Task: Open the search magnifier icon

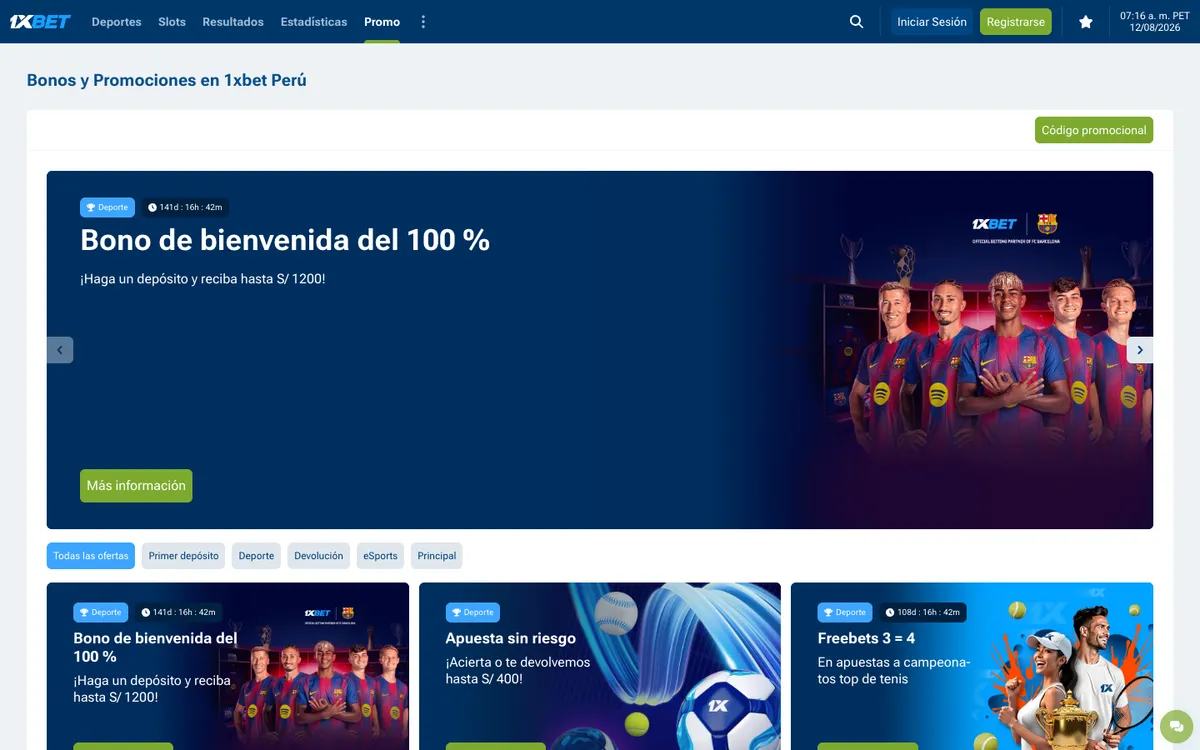Action: pos(856,21)
